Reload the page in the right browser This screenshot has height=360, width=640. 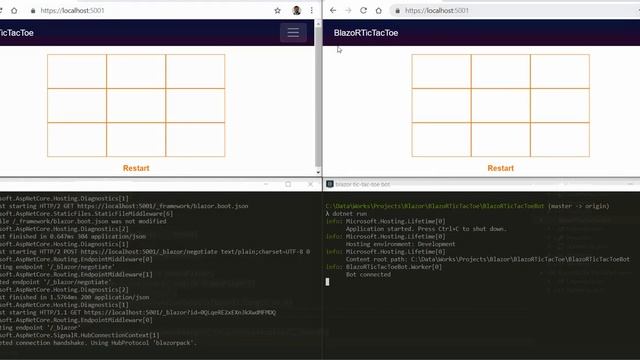(x=363, y=11)
